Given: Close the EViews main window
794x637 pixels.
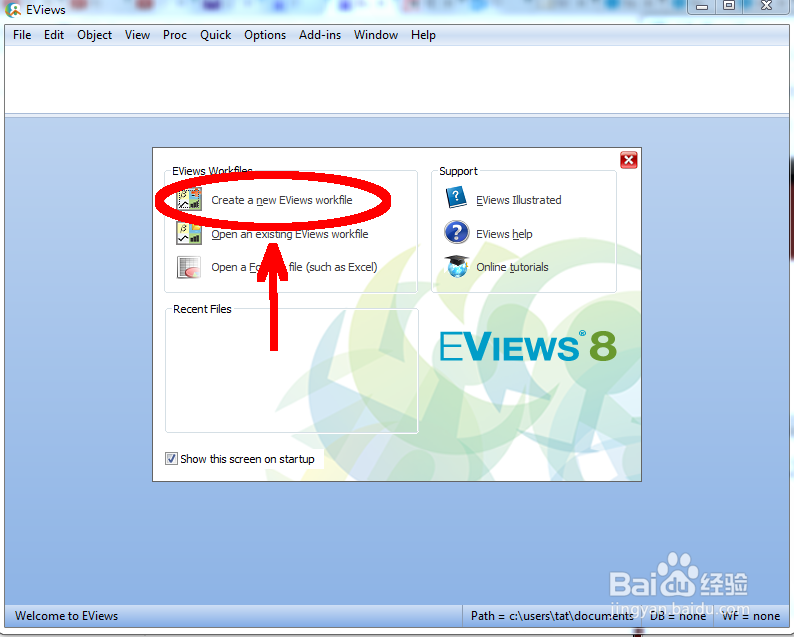Looking at the screenshot, I should pyautogui.click(x=766, y=7).
